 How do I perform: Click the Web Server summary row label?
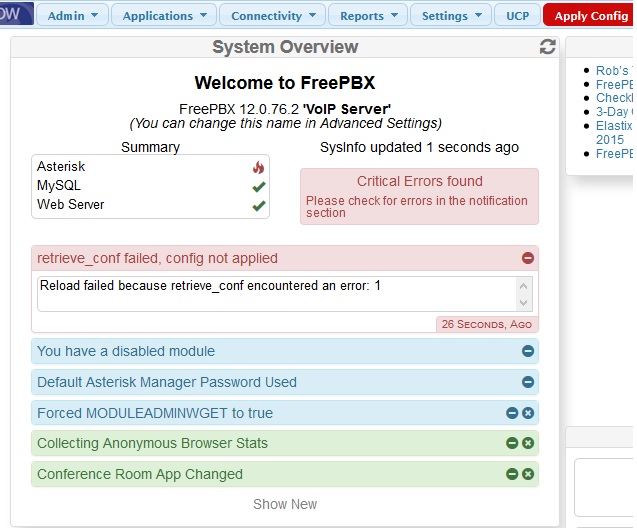[x=71, y=204]
